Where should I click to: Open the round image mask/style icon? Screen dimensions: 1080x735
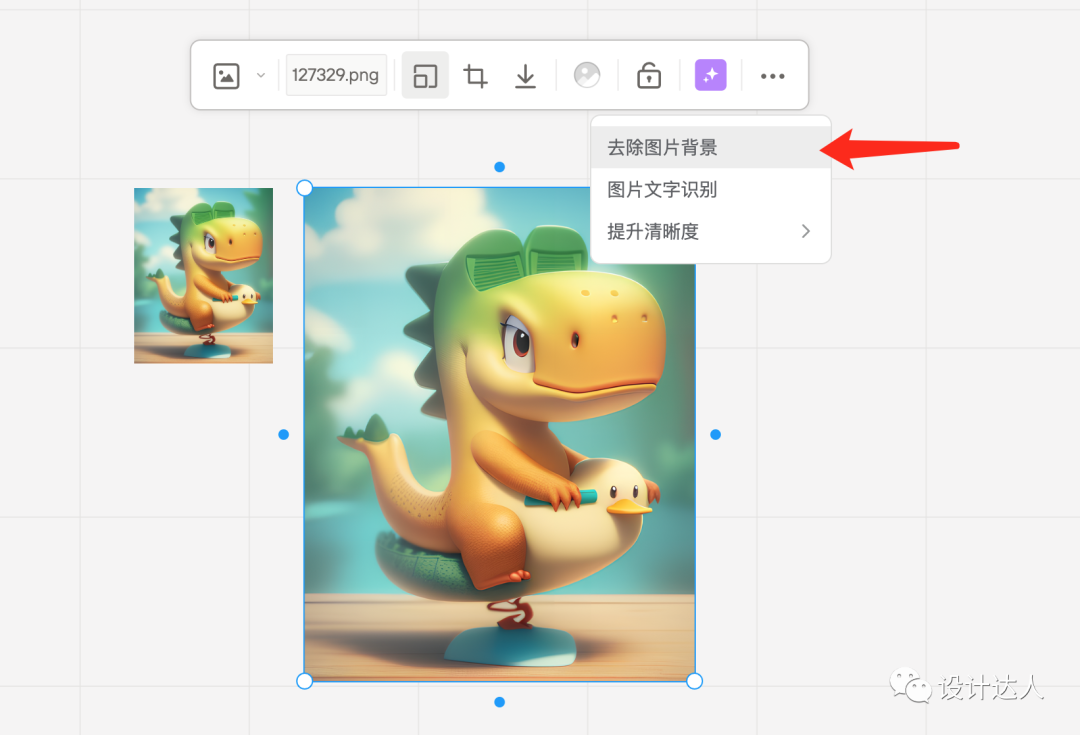[587, 76]
